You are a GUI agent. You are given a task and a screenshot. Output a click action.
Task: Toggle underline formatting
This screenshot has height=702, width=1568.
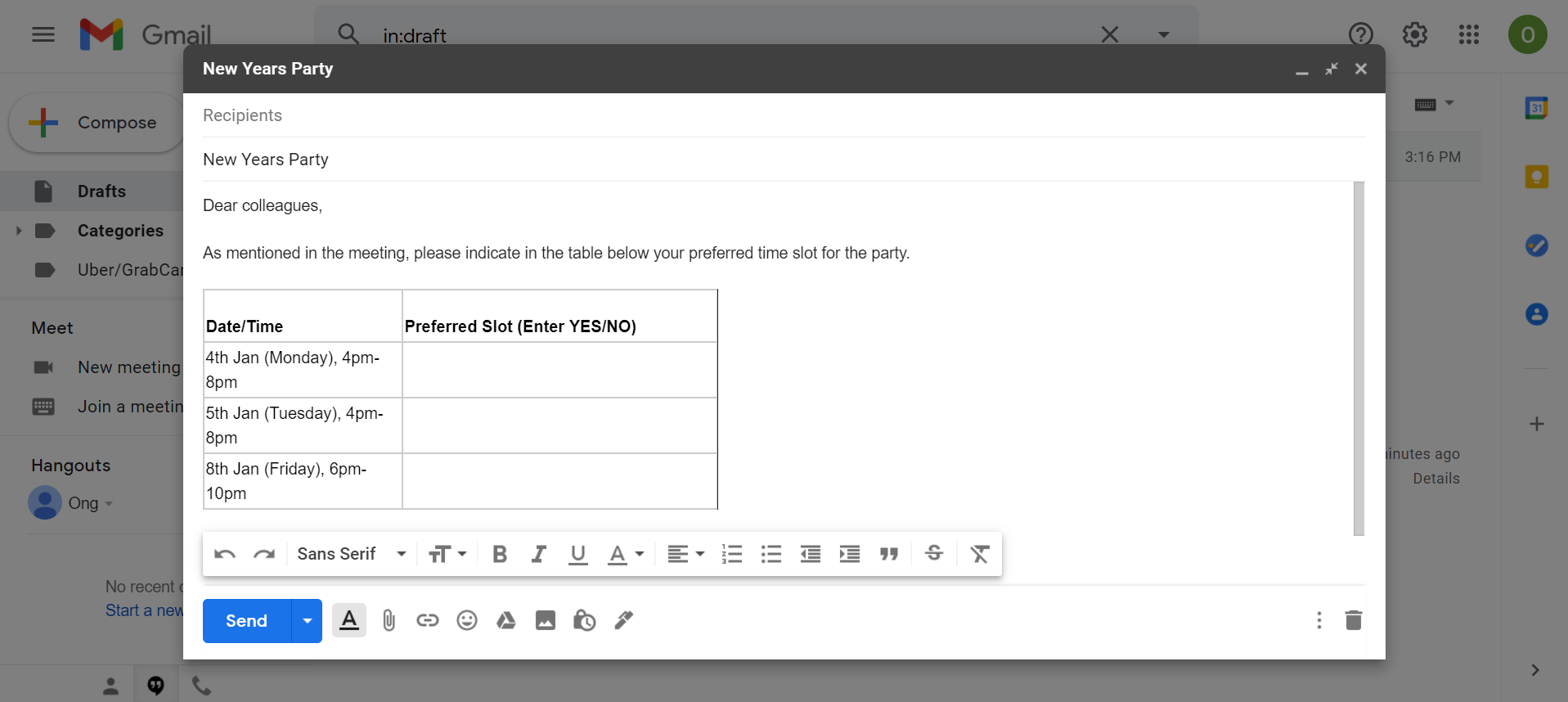(578, 555)
